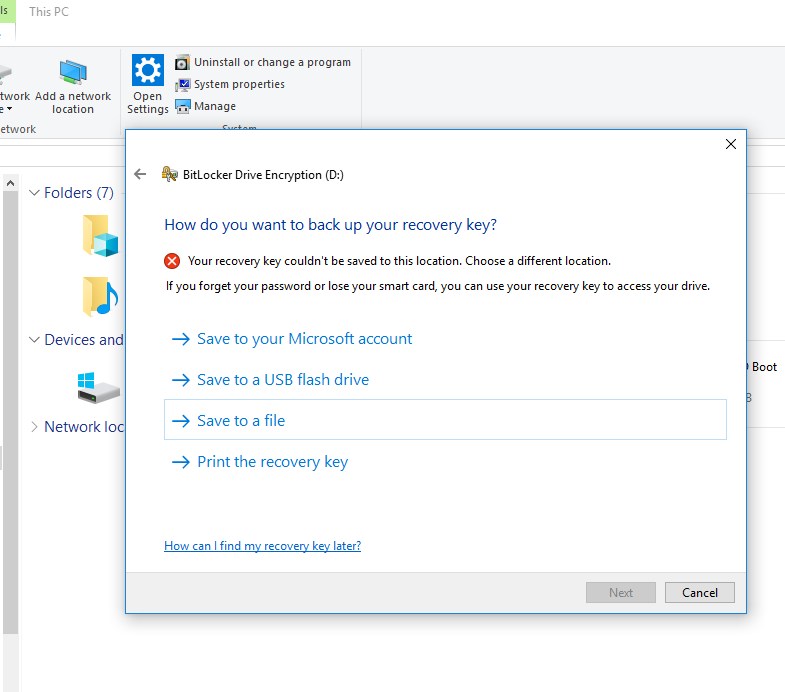
Task: Click the Folders (7) heading text
Action: click(x=79, y=193)
